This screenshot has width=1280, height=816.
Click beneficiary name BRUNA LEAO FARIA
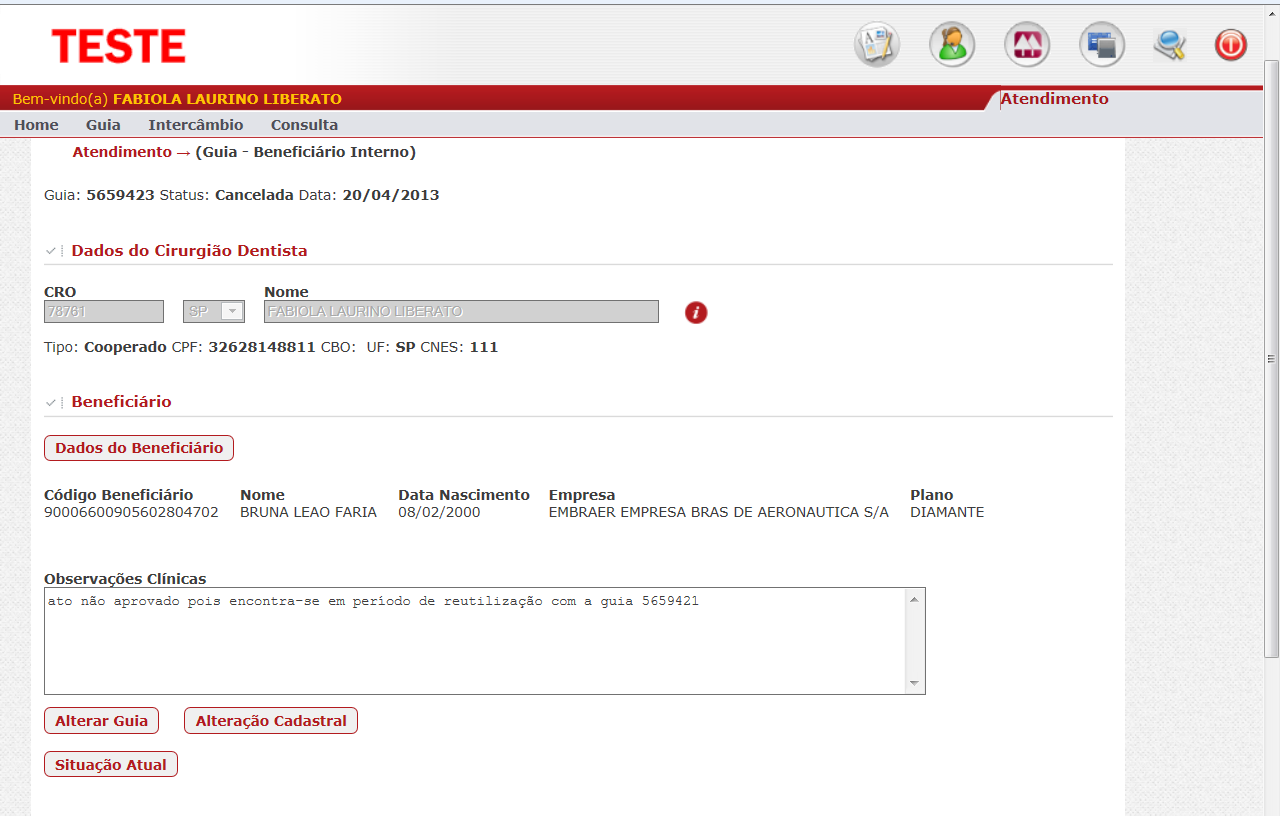coord(308,512)
